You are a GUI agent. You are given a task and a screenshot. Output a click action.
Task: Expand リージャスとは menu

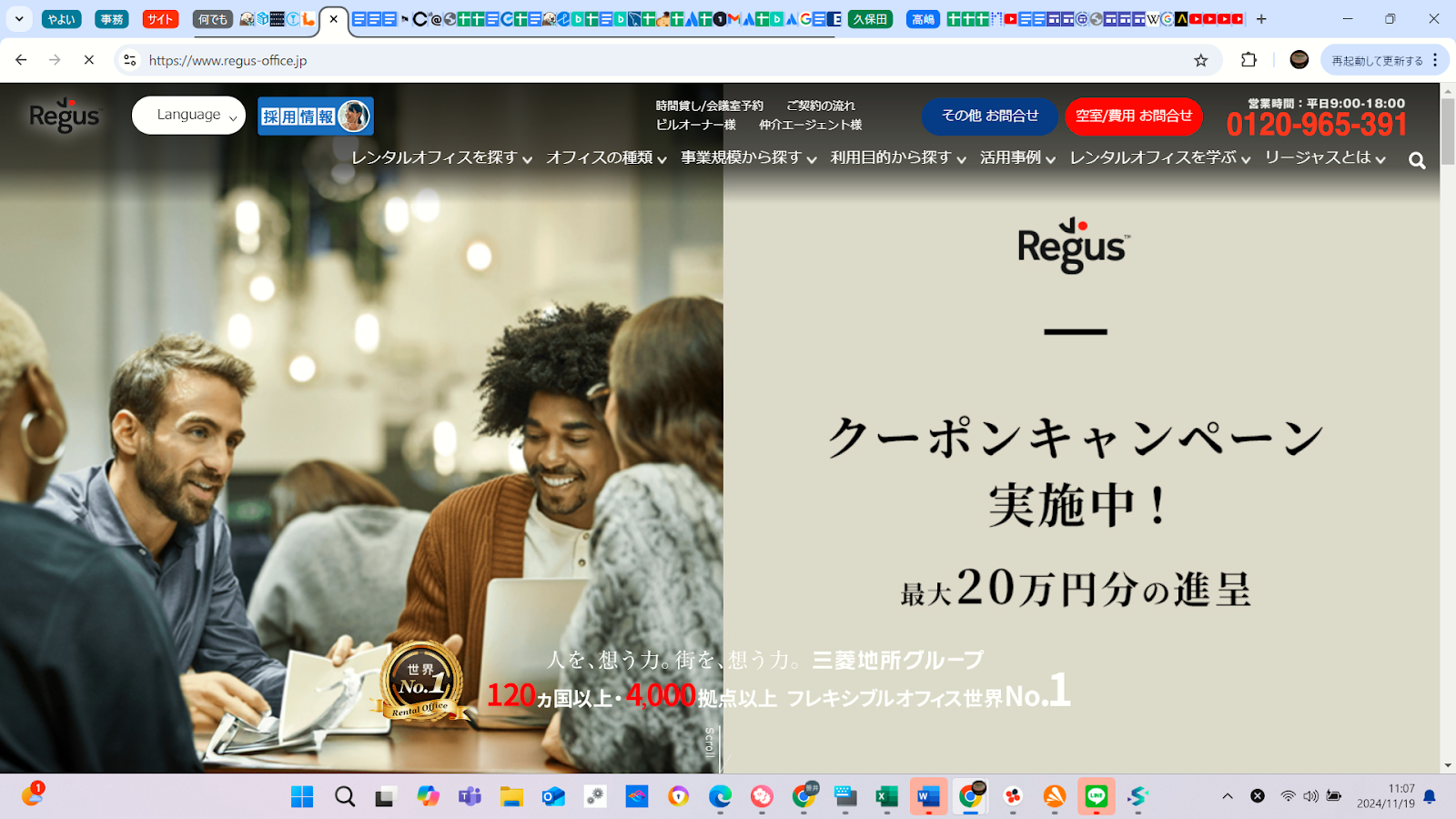(1325, 158)
